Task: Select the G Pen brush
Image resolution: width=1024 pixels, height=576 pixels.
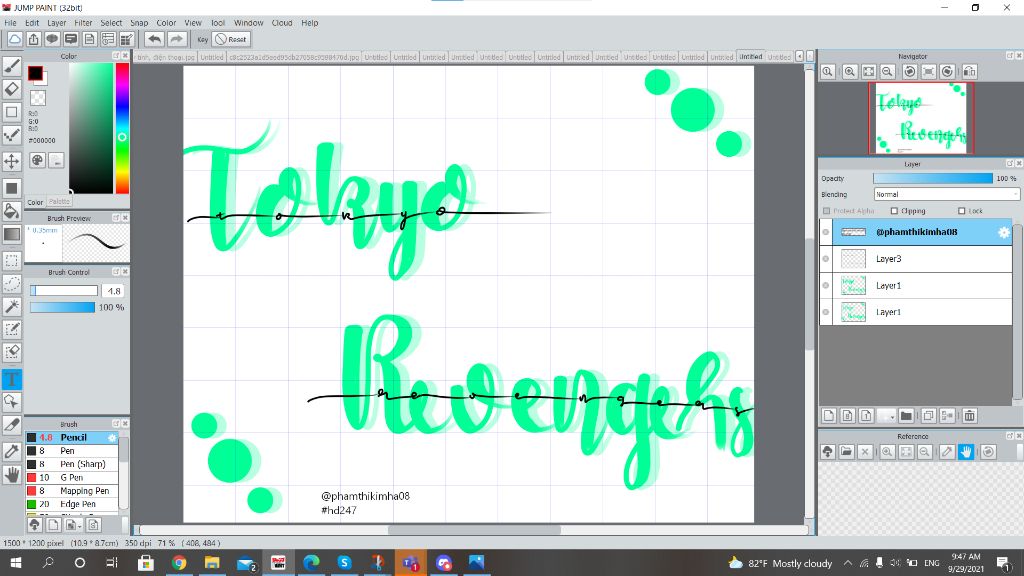Action: point(72,477)
